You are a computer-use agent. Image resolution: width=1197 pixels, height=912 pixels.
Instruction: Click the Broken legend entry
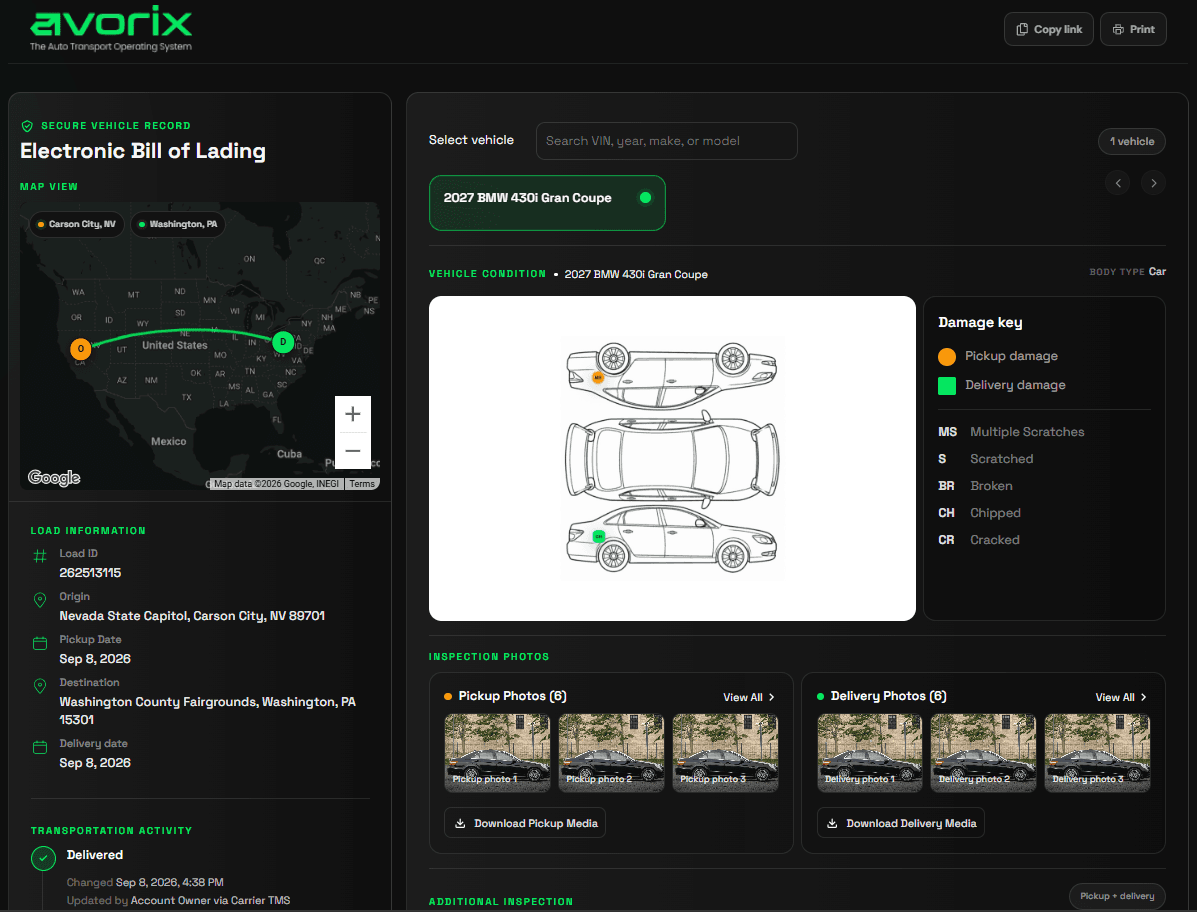click(976, 485)
